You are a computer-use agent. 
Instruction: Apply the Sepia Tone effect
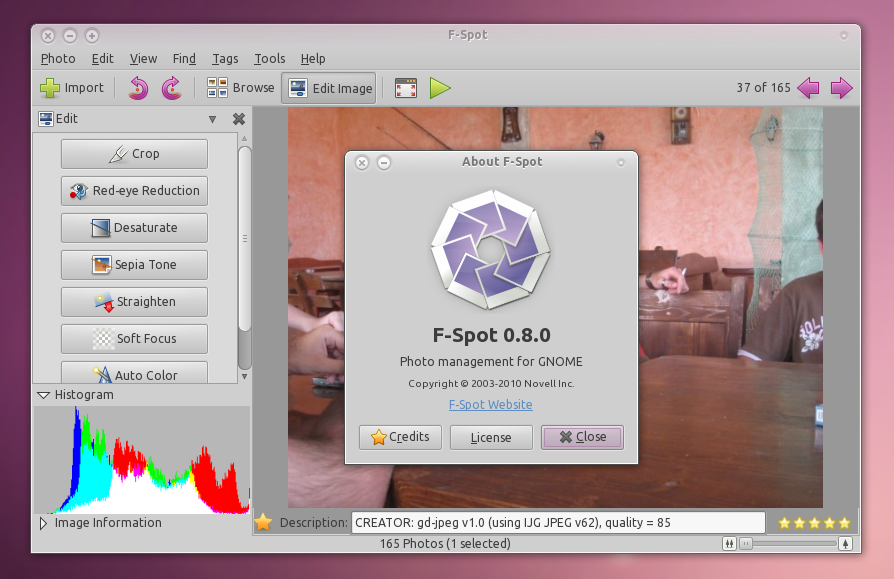135,265
